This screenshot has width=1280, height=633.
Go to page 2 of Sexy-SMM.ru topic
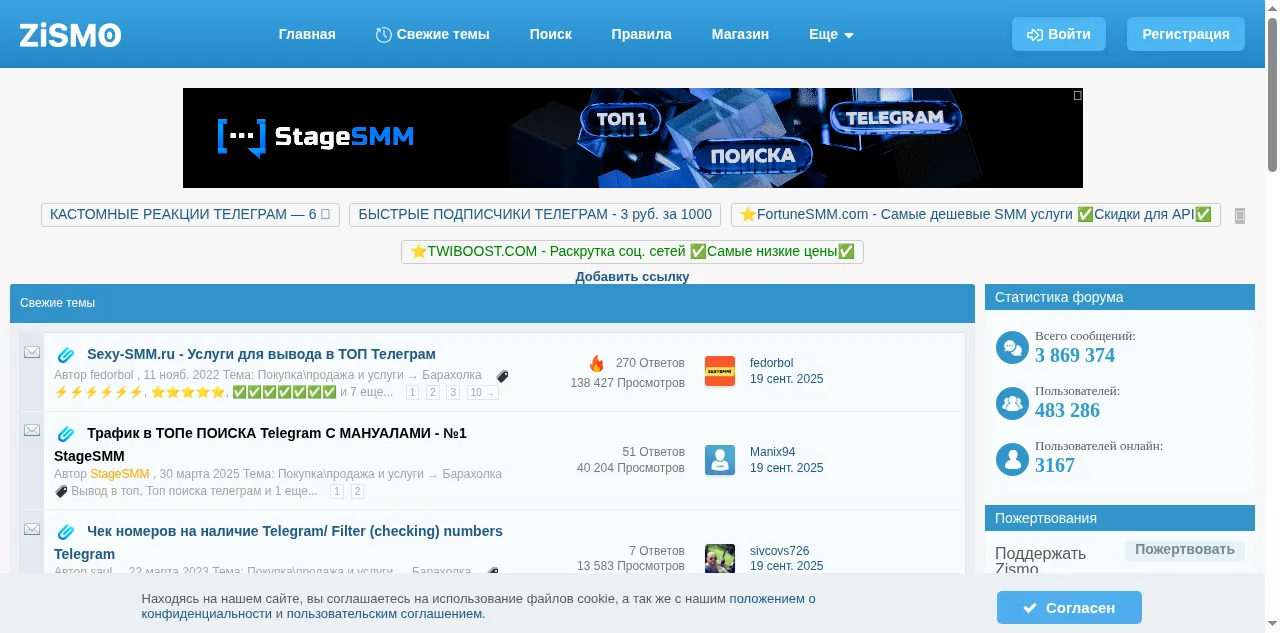[433, 392]
